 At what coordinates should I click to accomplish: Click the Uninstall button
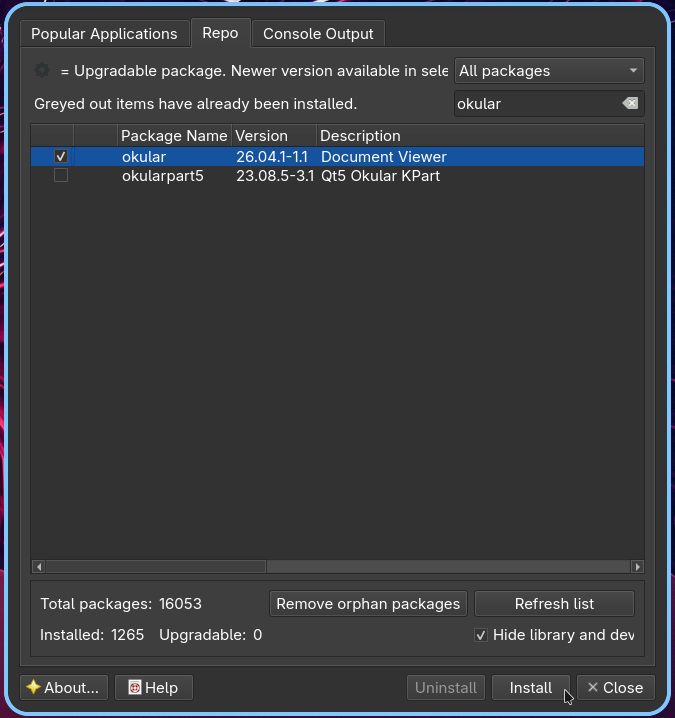(x=446, y=687)
